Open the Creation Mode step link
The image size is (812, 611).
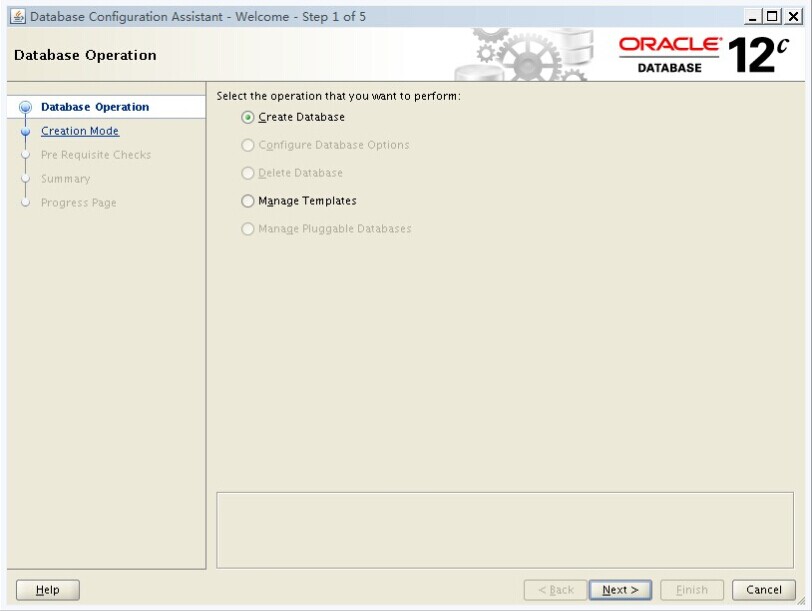[x=80, y=131]
